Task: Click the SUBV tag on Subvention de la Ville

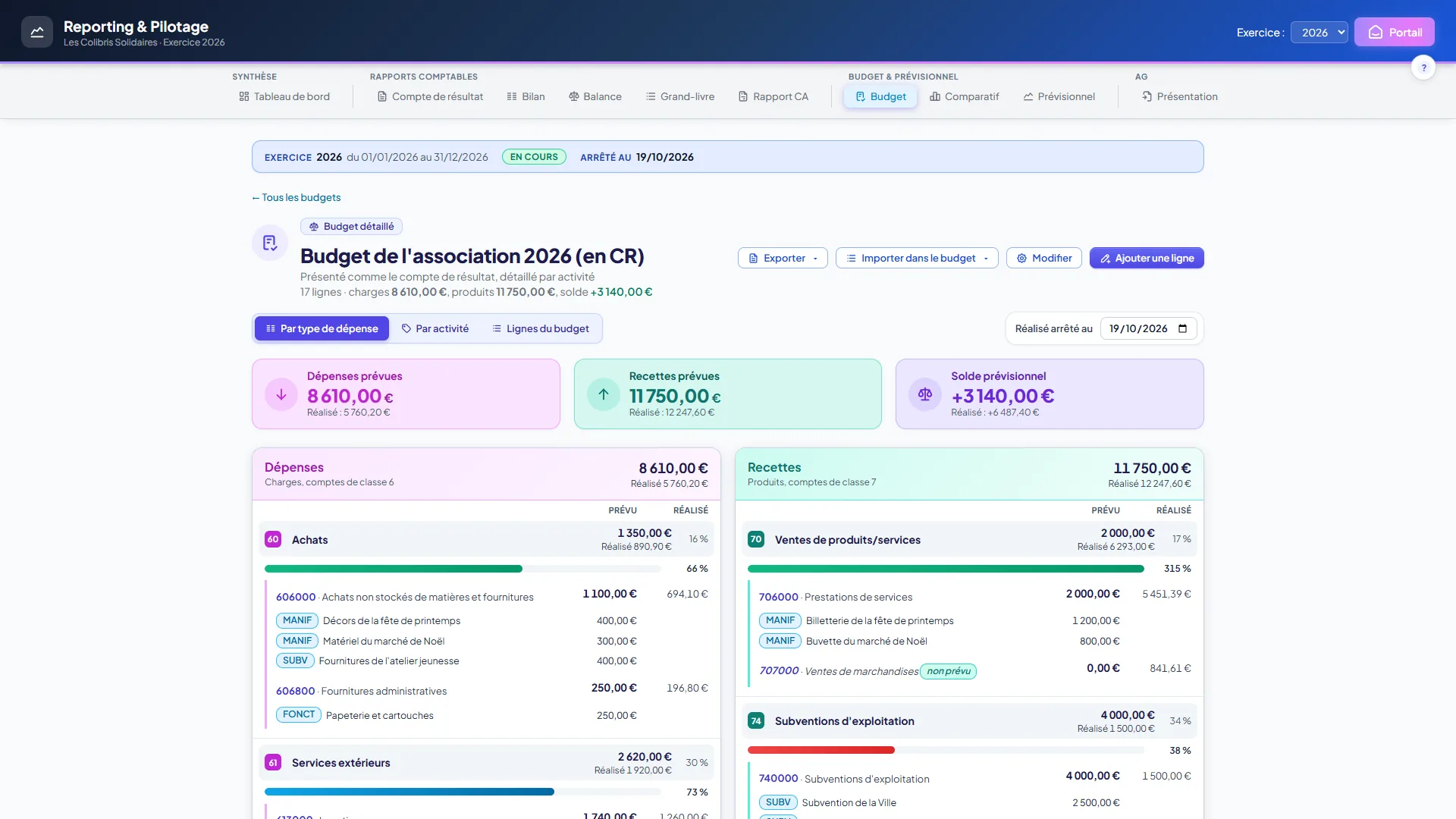Action: coord(778,802)
